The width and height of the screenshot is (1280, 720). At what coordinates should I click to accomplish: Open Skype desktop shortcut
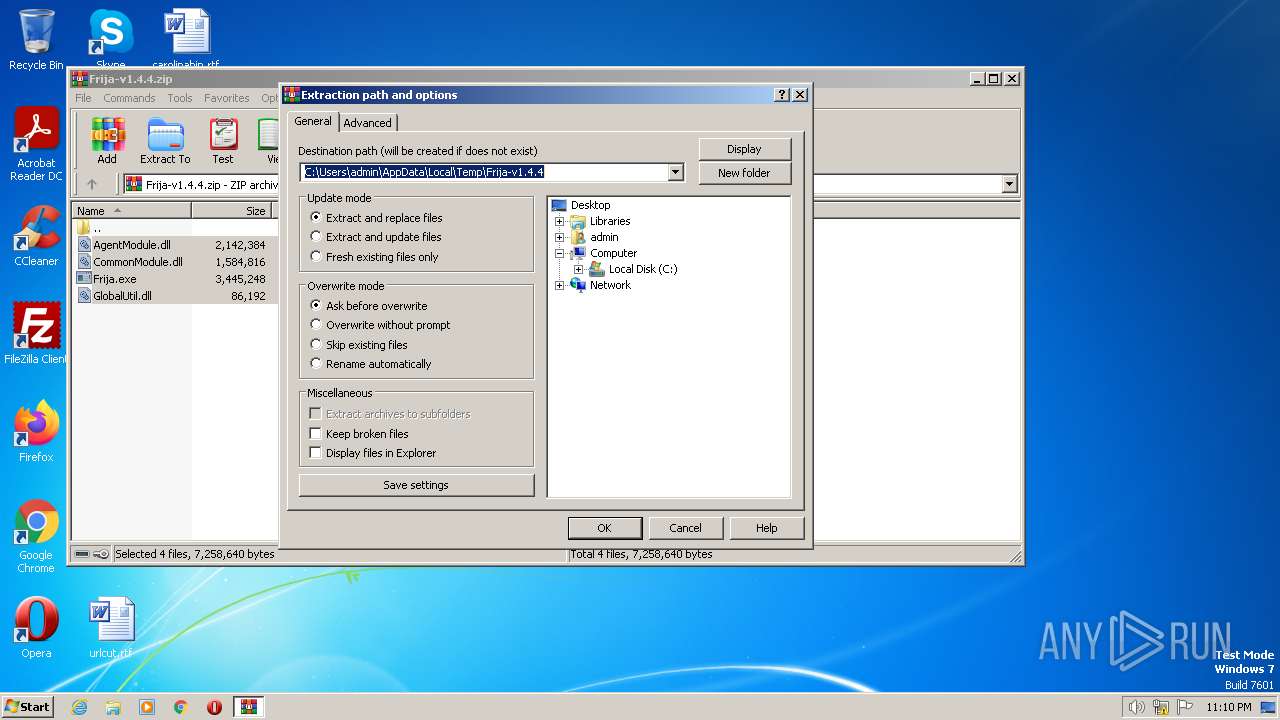click(x=110, y=39)
